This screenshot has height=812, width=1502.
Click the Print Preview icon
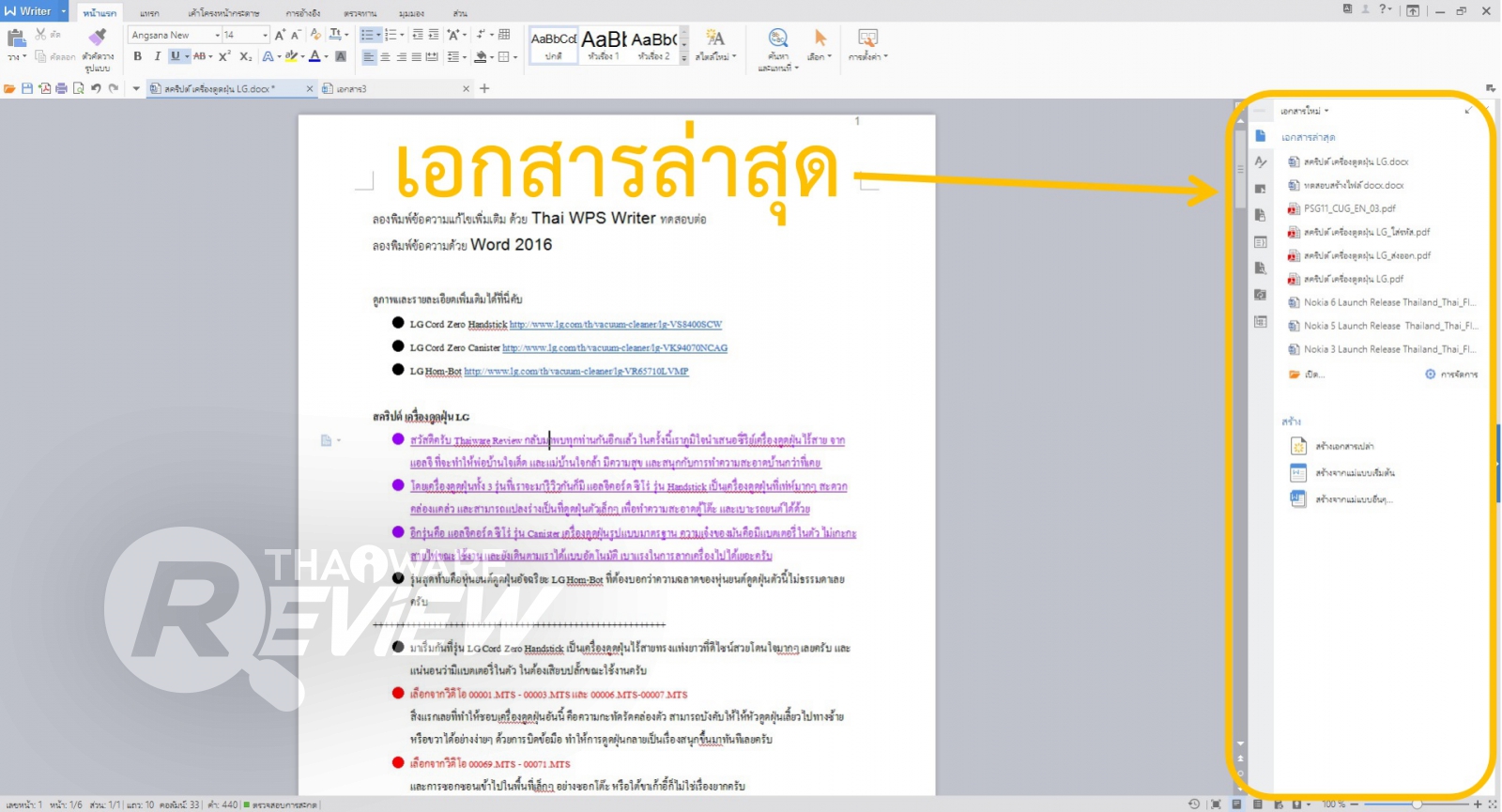pyautogui.click(x=78, y=88)
